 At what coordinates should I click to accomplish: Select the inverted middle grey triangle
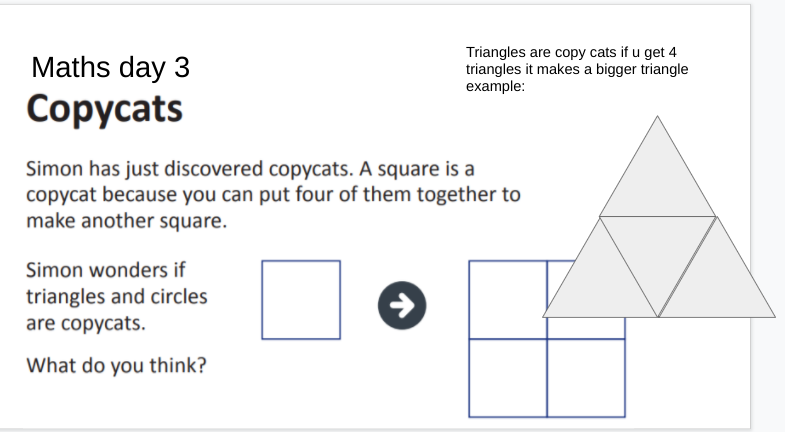tap(657, 250)
